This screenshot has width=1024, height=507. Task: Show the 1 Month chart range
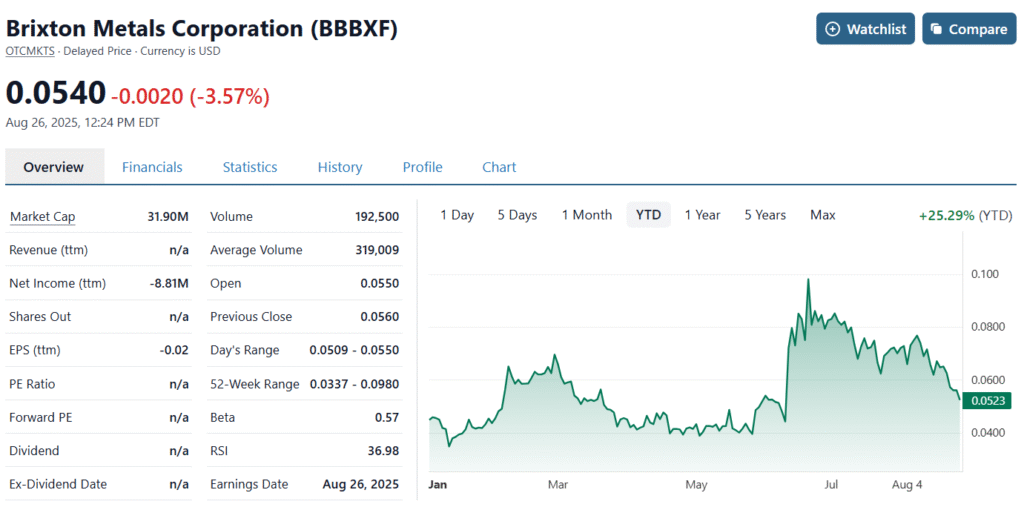587,215
